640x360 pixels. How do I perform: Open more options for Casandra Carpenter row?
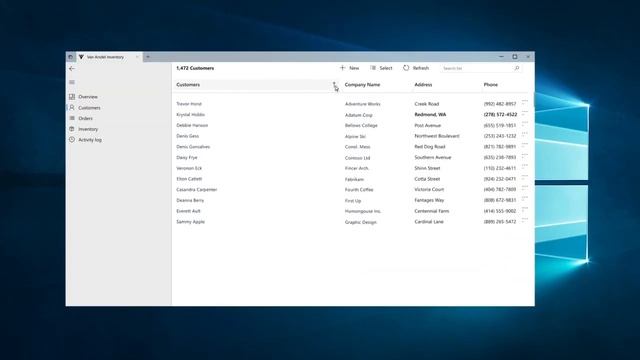coord(525,187)
